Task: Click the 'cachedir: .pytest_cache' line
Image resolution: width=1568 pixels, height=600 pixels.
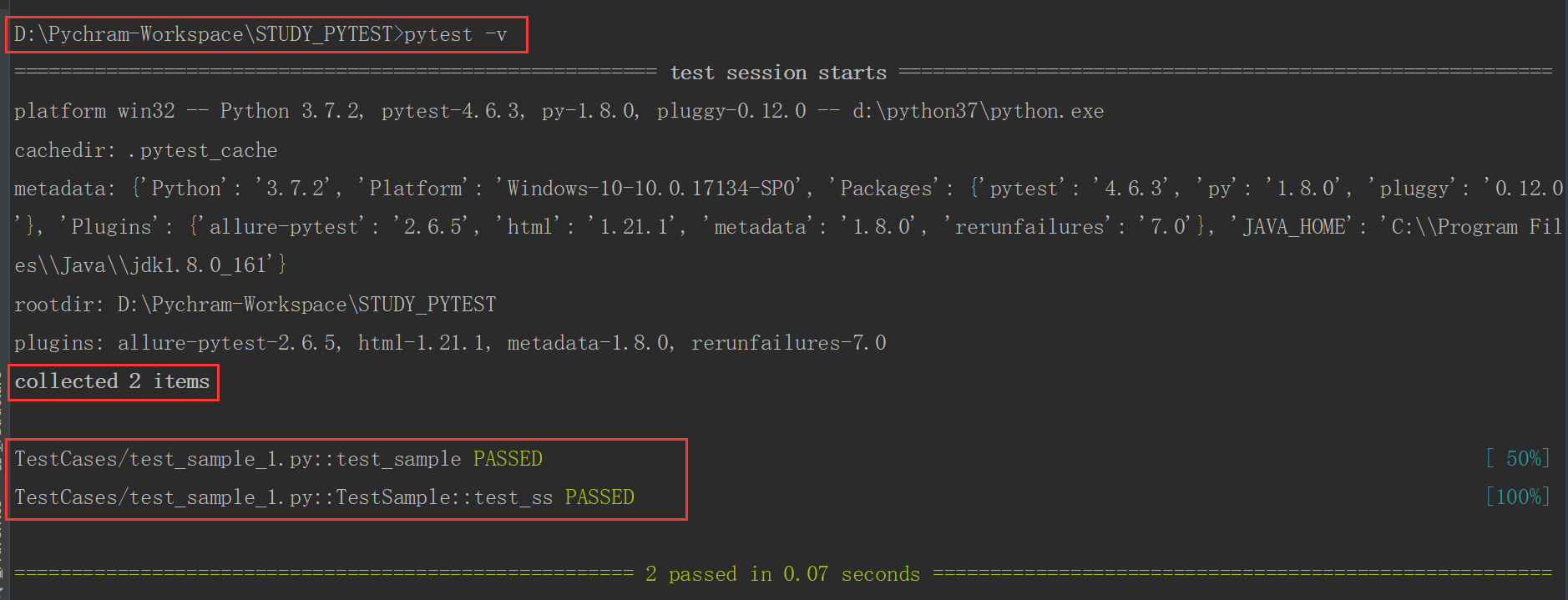Action: click(x=146, y=150)
